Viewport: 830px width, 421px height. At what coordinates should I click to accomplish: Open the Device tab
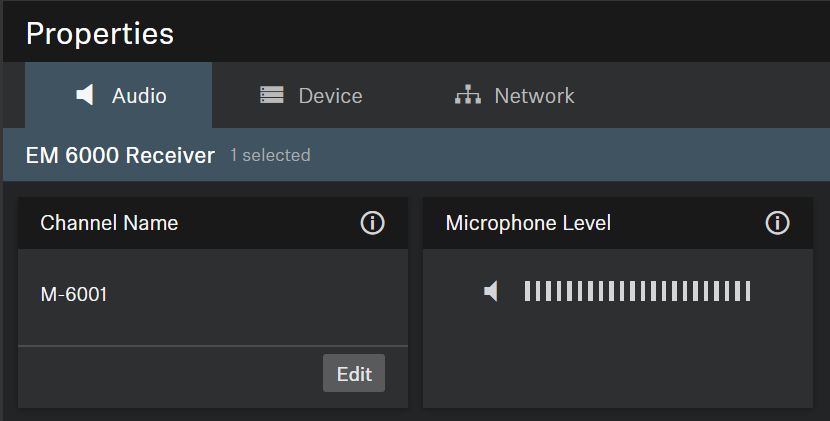[x=311, y=96]
